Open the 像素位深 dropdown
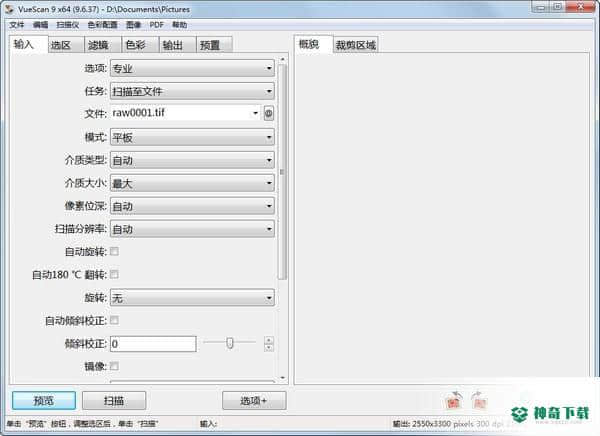This screenshot has width=600, height=436. (x=192, y=206)
